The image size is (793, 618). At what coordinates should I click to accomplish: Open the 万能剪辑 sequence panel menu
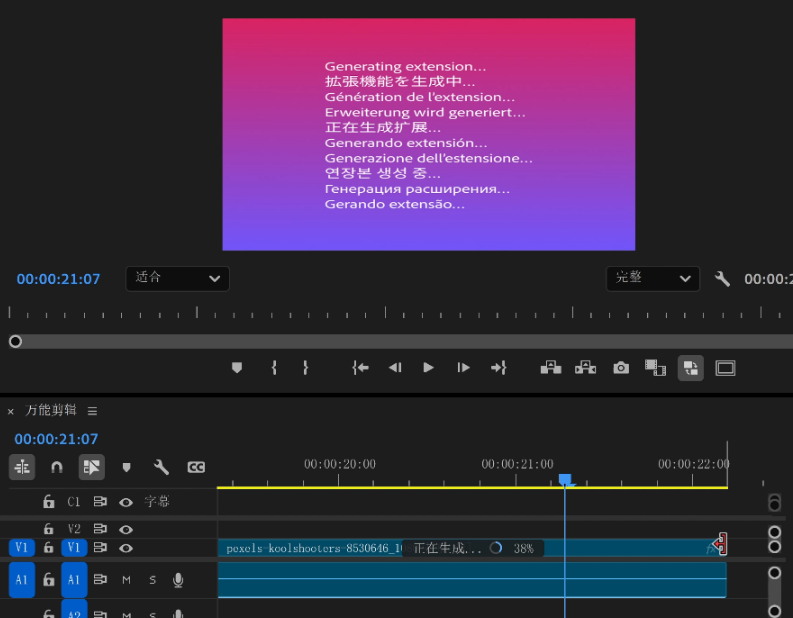pyautogui.click(x=92, y=411)
